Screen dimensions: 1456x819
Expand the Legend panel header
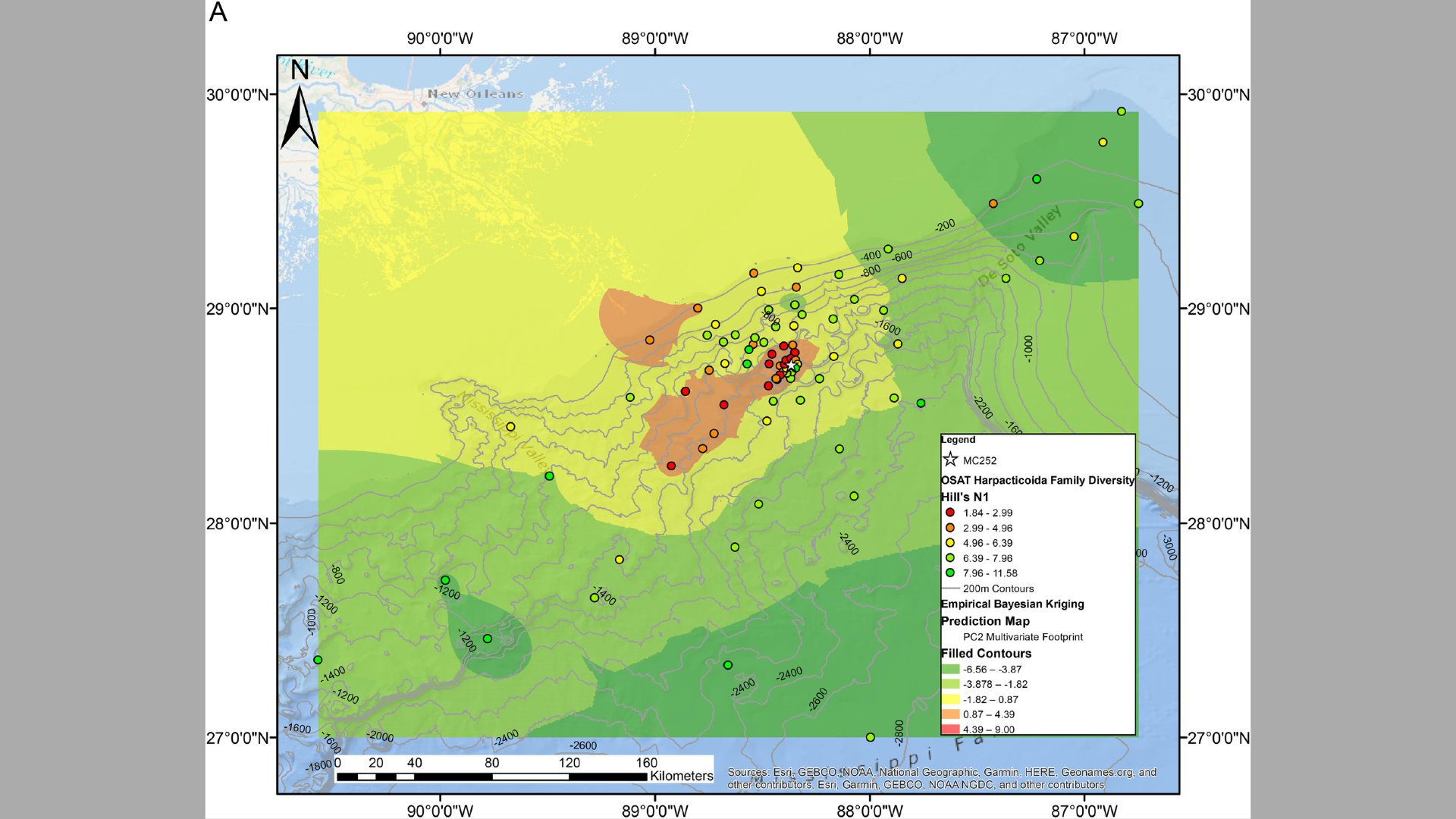pyautogui.click(x=959, y=440)
